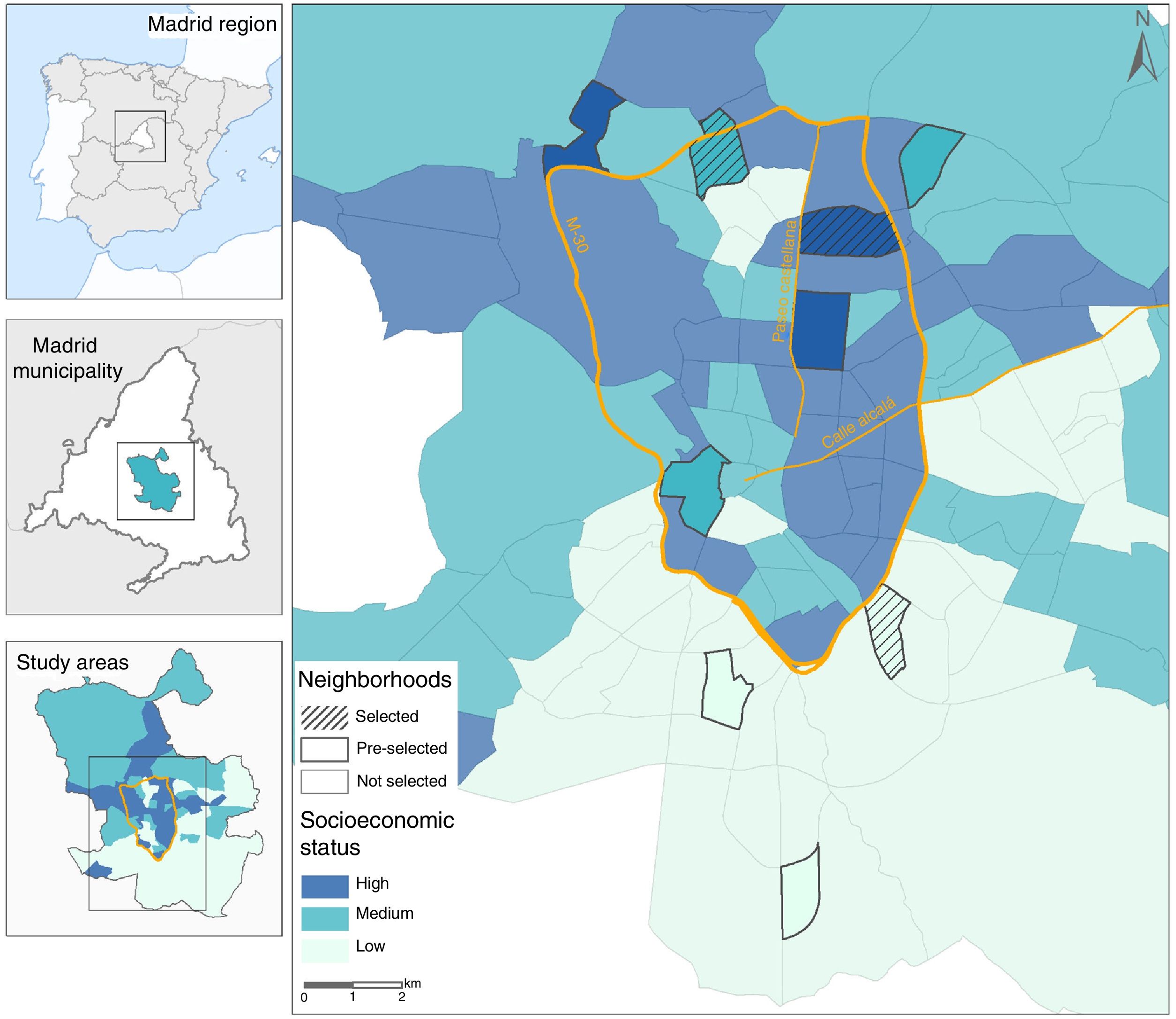Click the kilometer scale bar
Viewport: 1176px width, 1019px height.
pyautogui.click(x=352, y=984)
